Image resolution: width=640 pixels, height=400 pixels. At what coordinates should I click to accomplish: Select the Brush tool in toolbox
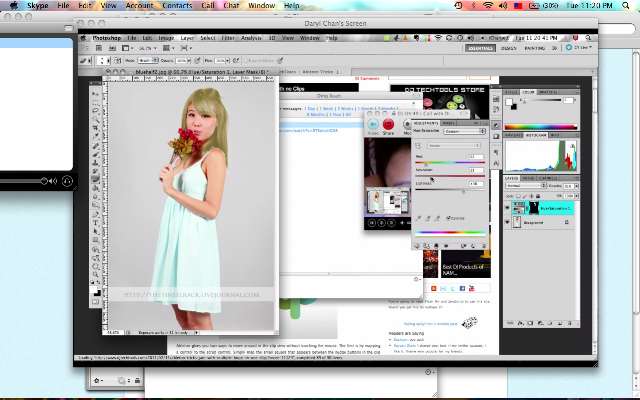pos(96,154)
